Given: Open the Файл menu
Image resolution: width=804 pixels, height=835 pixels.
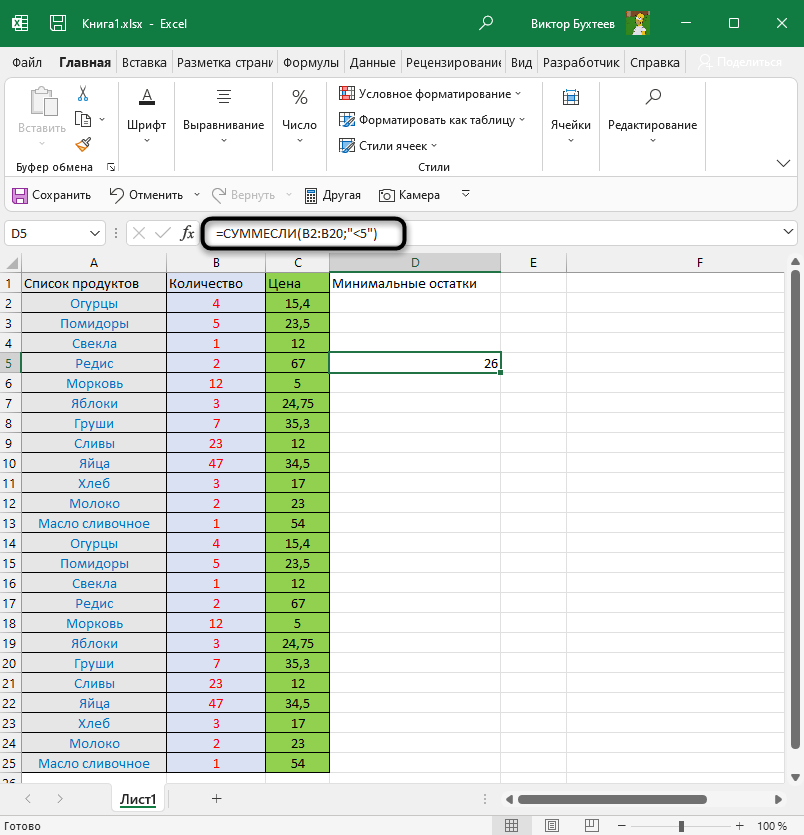Looking at the screenshot, I should click(26, 62).
